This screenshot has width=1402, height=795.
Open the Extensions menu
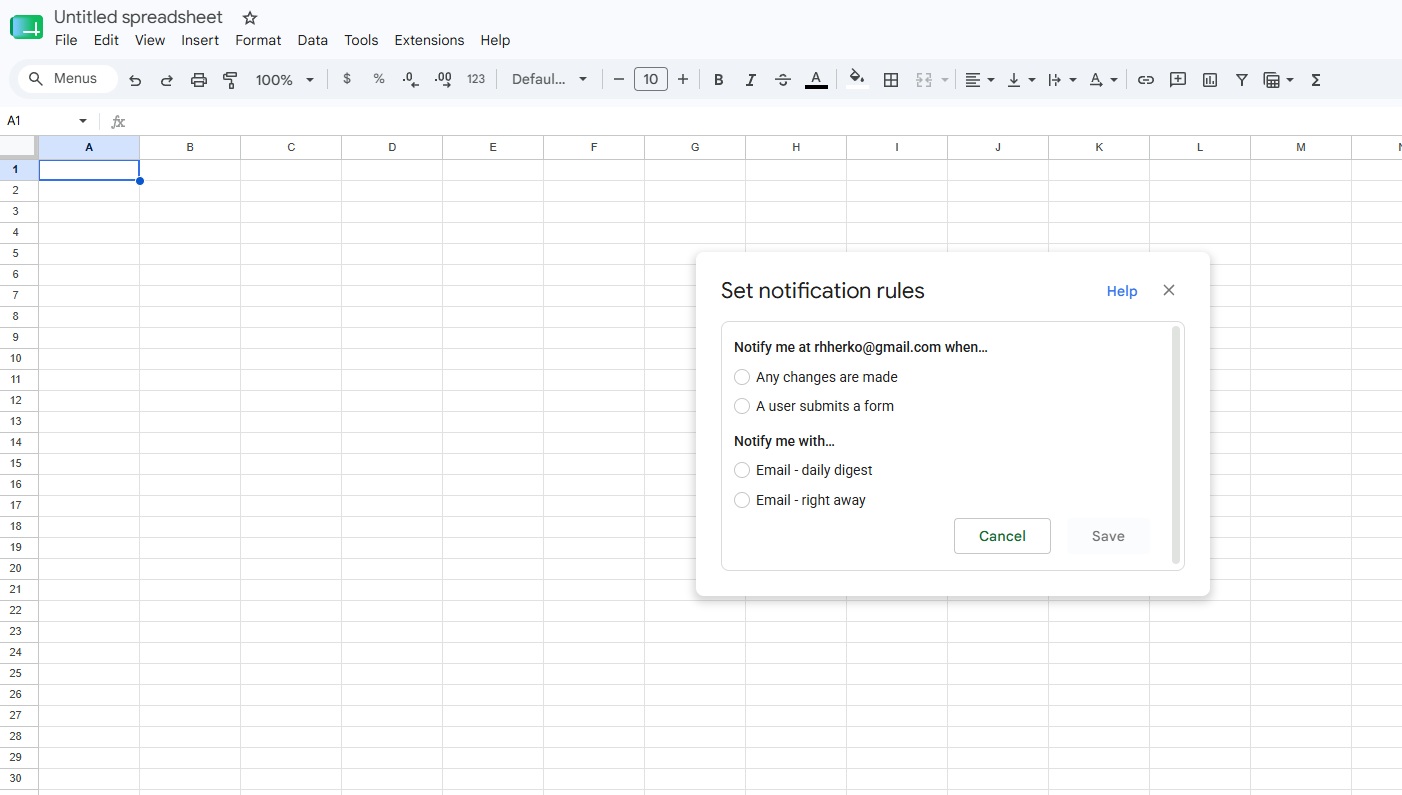click(x=429, y=40)
